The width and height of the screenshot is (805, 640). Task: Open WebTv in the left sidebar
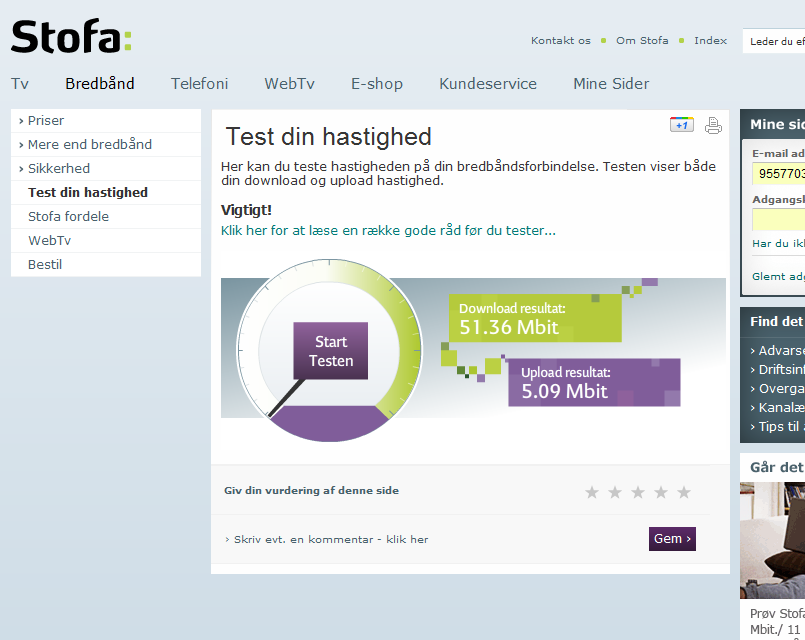[106, 241]
